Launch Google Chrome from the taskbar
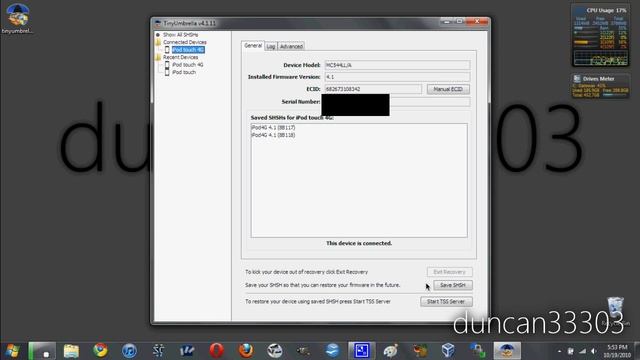Screen dimensions: 640x360 pyautogui.click(x=100, y=351)
